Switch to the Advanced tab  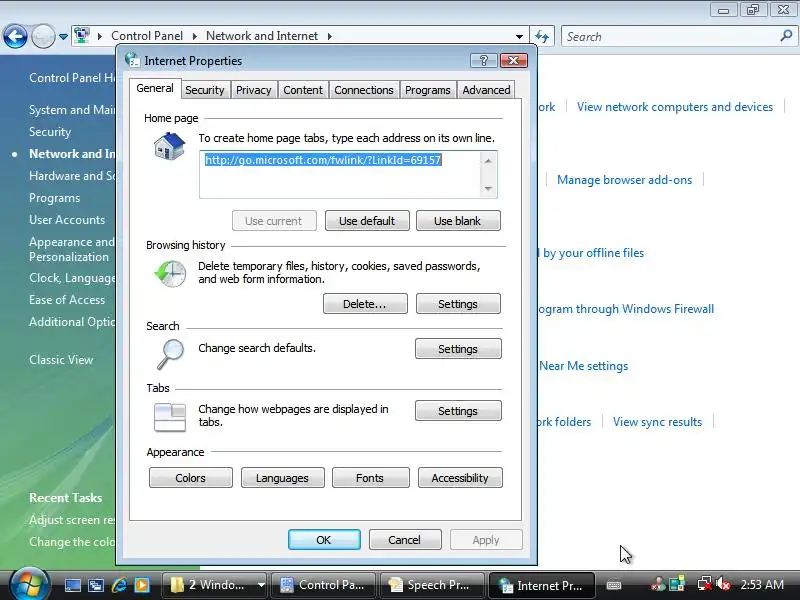(x=486, y=90)
